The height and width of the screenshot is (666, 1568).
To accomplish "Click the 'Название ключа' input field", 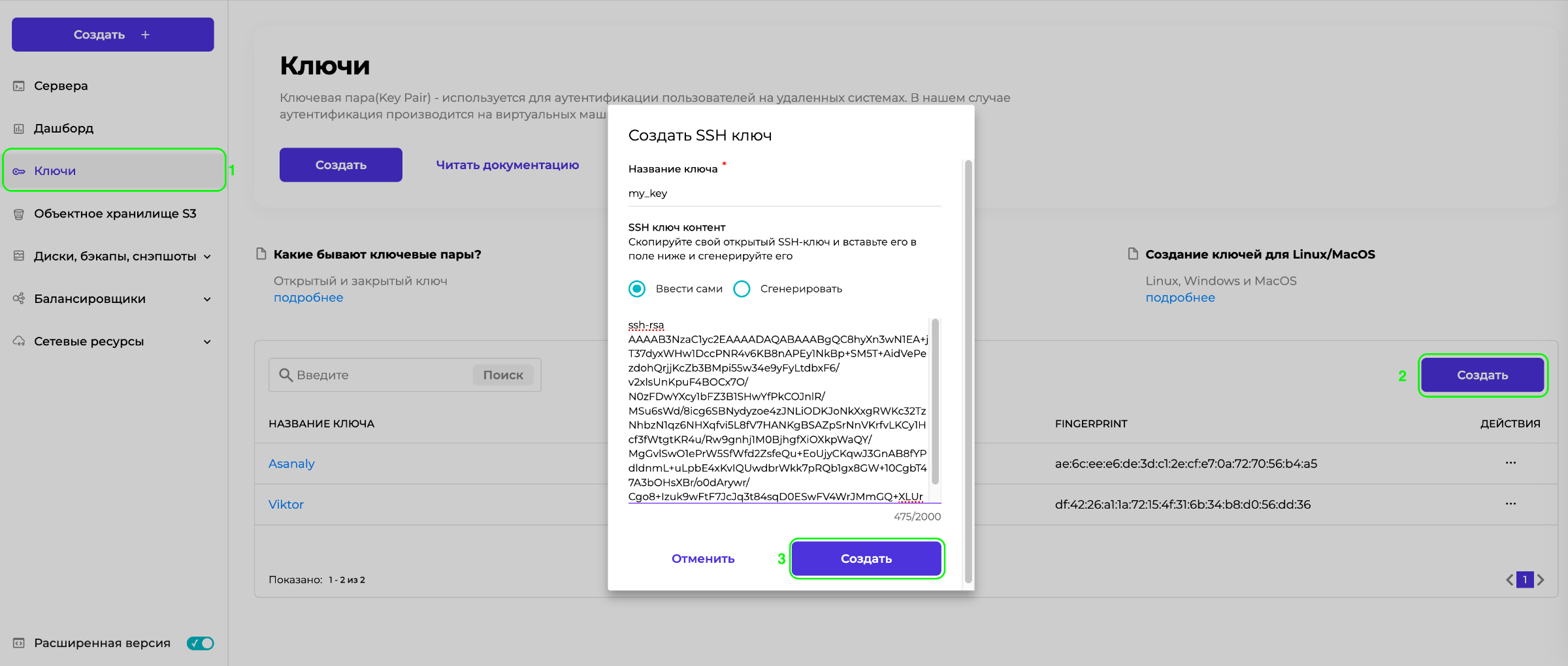I will 784,193.
